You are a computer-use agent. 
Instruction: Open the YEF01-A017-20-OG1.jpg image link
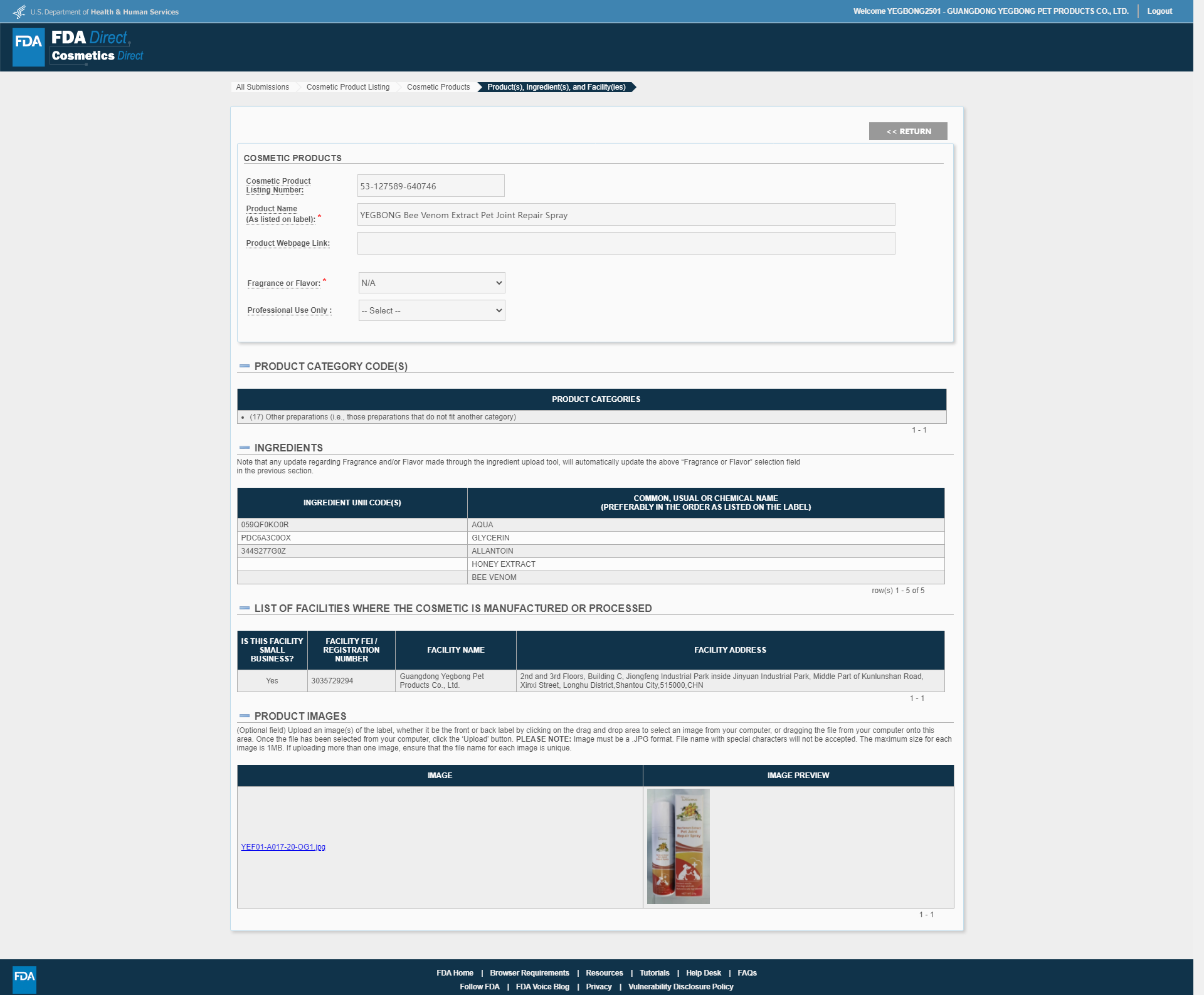pos(283,847)
